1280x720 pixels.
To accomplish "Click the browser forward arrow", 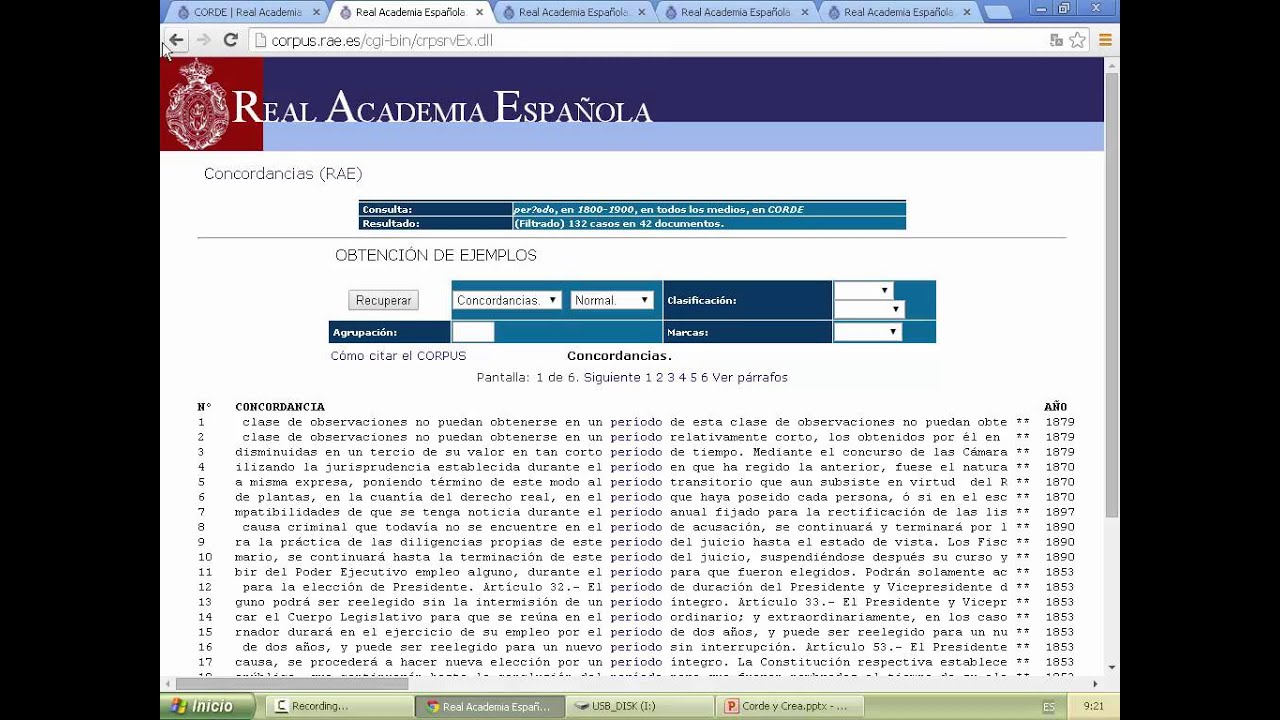I will coord(203,40).
